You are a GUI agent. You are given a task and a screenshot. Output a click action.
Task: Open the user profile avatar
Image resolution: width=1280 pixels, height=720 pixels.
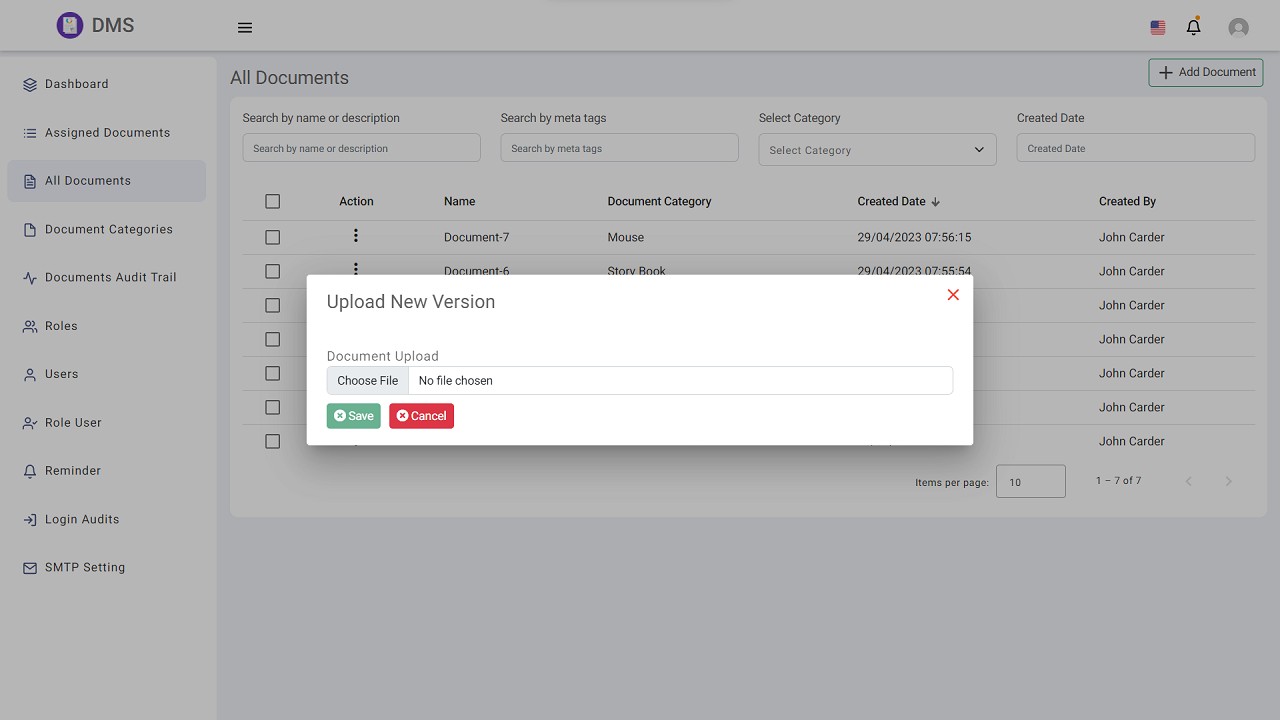click(1238, 28)
